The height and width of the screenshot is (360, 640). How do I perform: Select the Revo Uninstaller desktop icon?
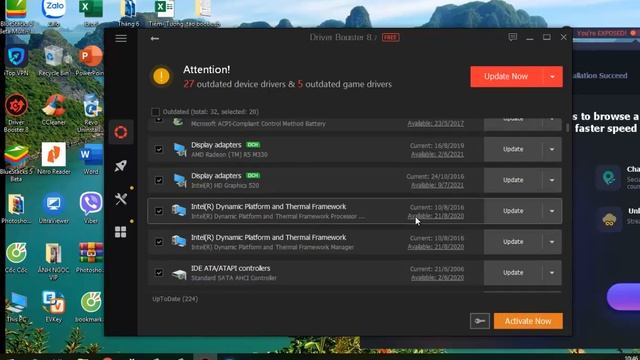[x=91, y=113]
